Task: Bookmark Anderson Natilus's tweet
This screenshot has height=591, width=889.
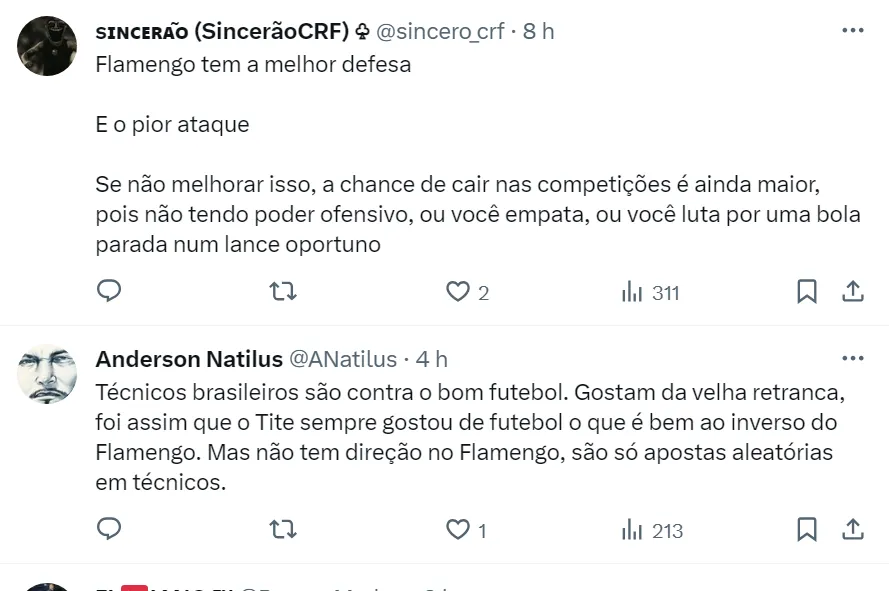Action: (807, 529)
